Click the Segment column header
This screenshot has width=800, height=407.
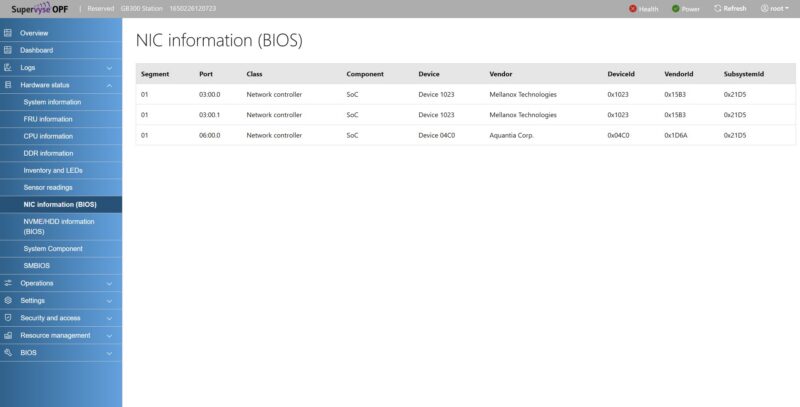point(155,74)
